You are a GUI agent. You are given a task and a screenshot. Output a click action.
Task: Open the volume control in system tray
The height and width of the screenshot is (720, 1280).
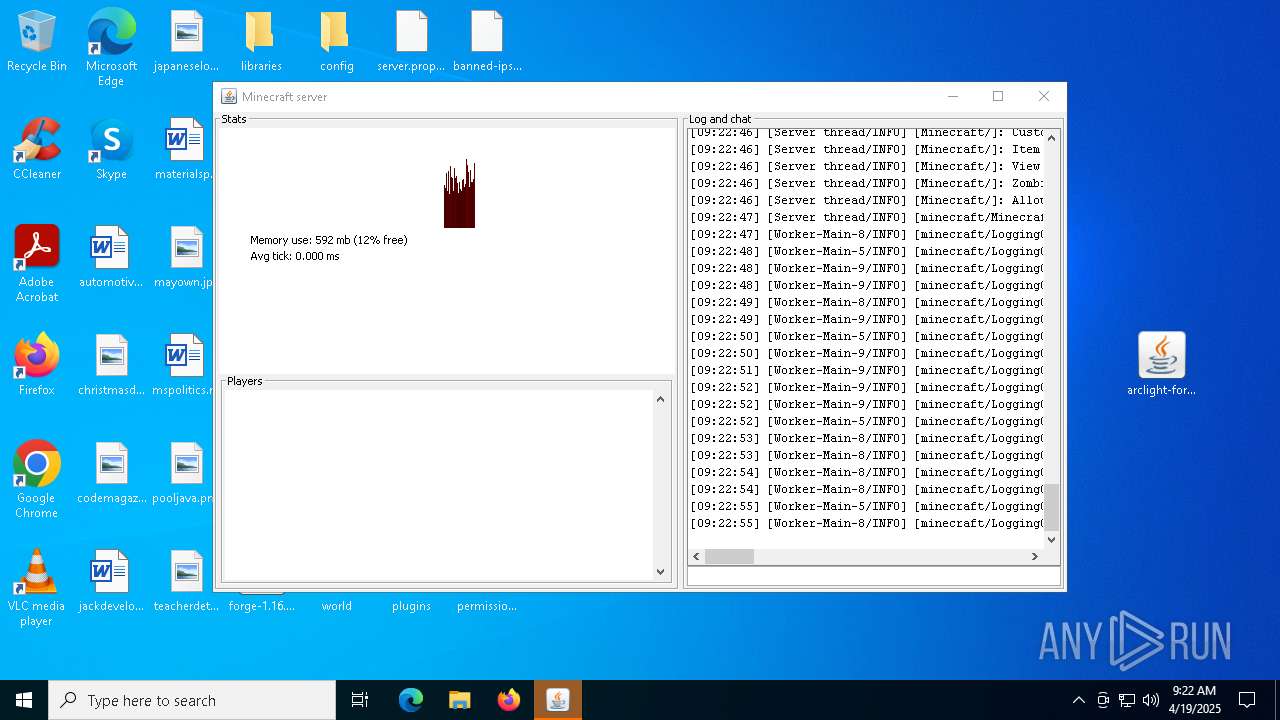click(1151, 700)
